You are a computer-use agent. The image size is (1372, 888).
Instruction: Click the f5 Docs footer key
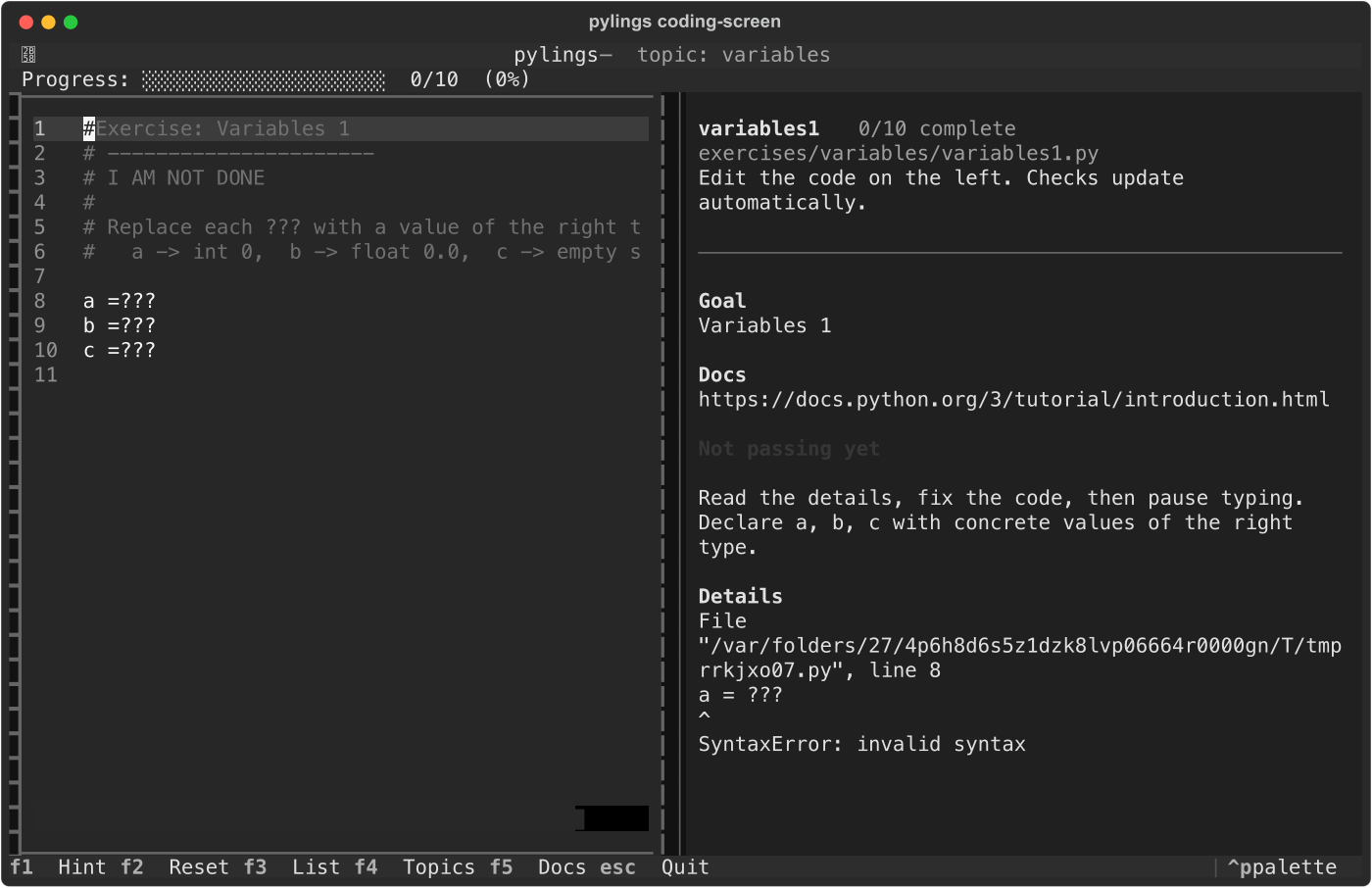[537, 867]
